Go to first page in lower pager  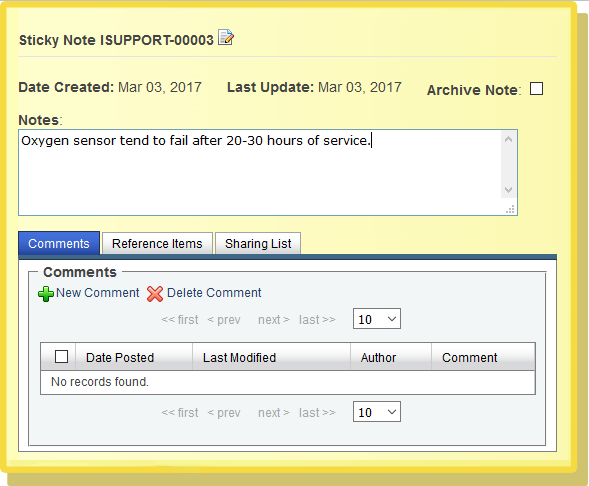pyautogui.click(x=180, y=413)
